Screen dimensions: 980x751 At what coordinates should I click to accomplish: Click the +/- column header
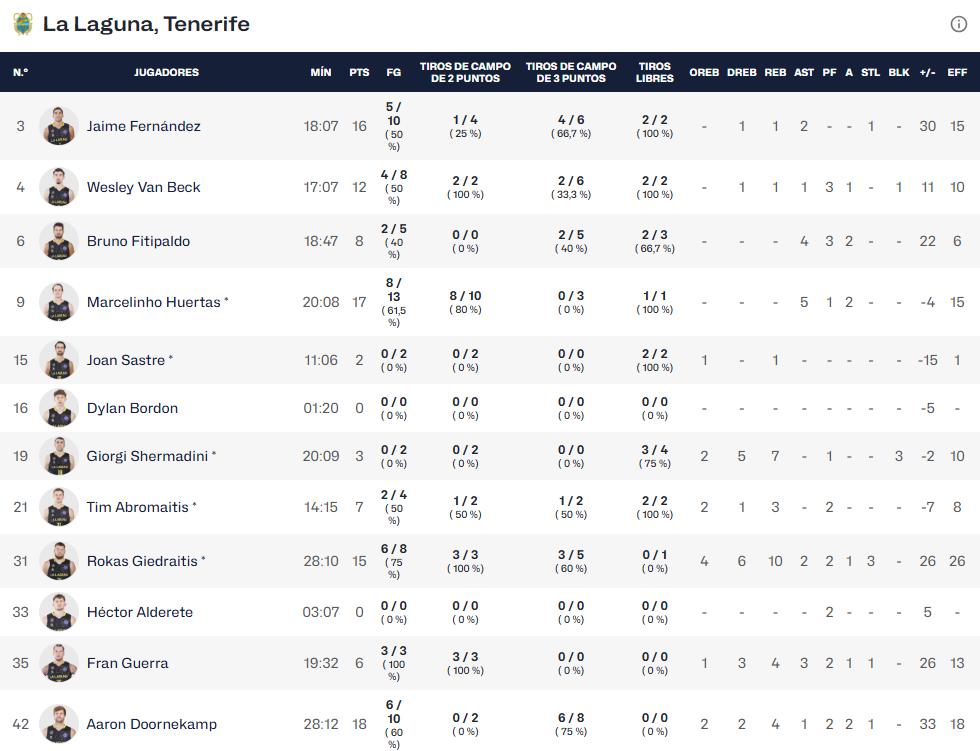[927, 72]
